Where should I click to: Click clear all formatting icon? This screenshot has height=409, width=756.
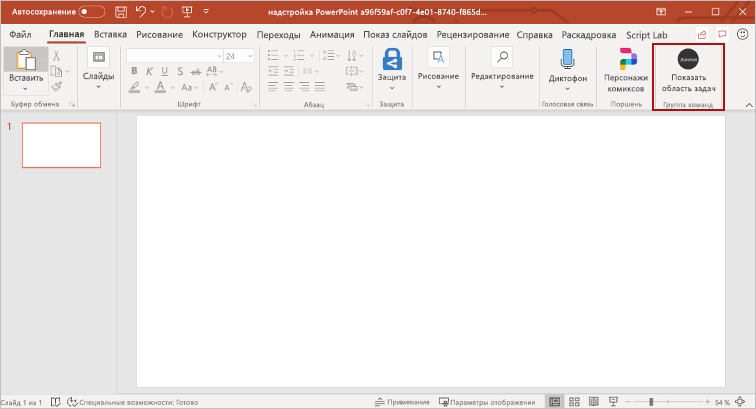[x=246, y=87]
